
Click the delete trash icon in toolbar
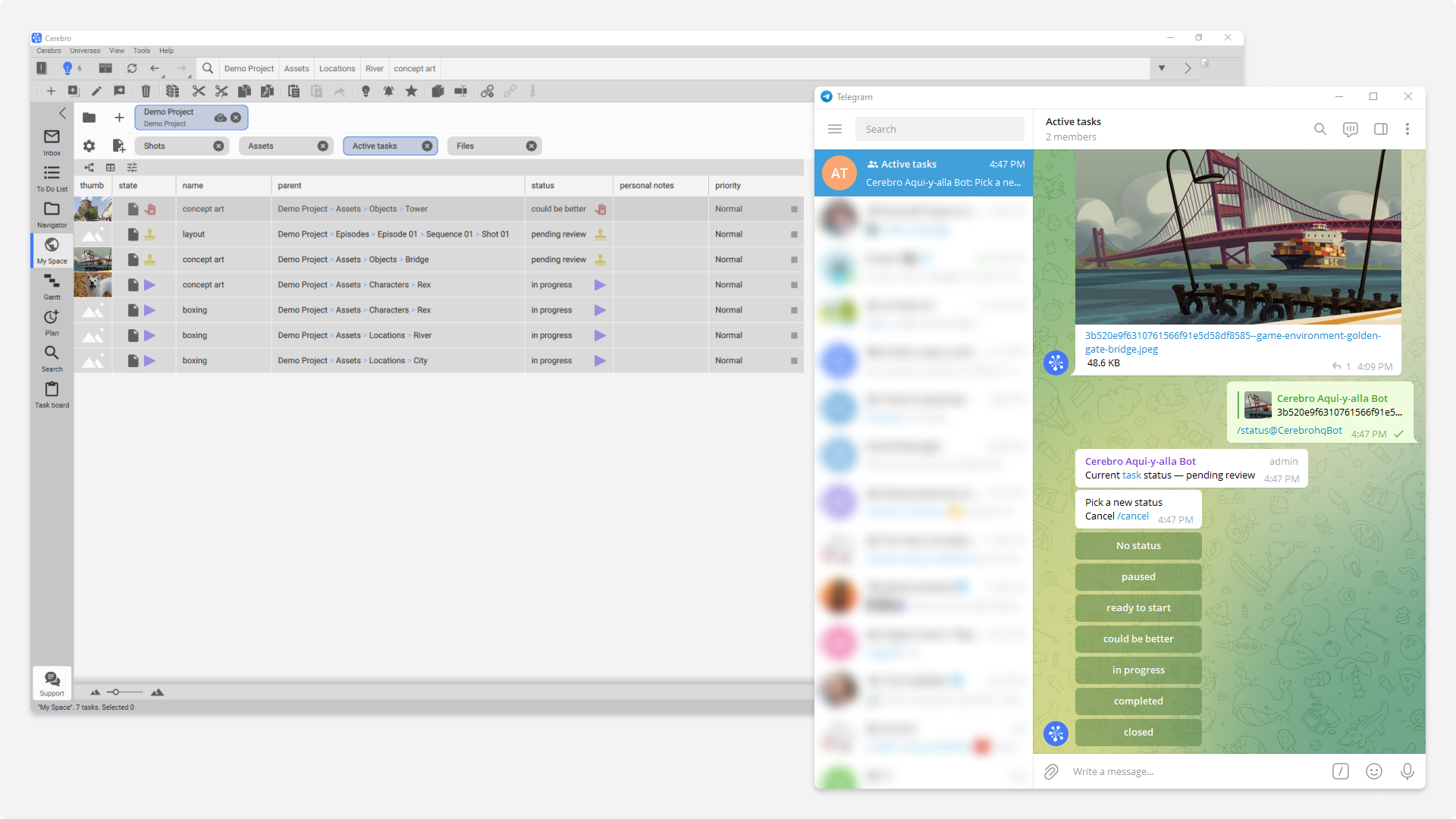tap(146, 91)
